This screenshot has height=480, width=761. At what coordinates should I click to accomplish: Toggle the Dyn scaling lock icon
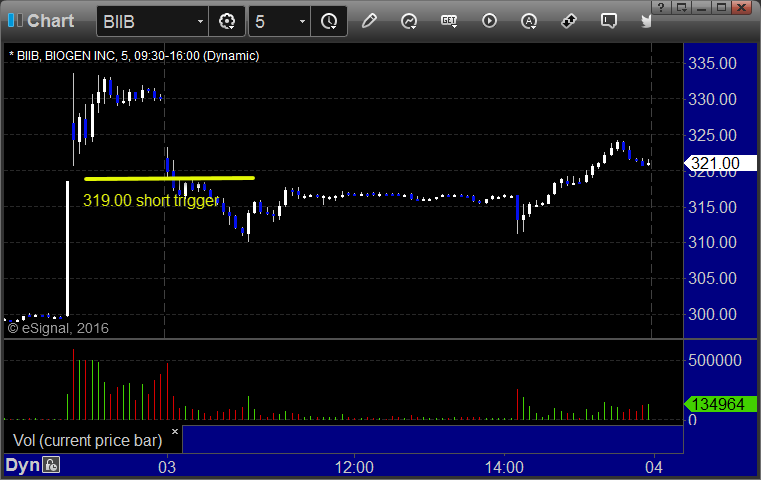[51, 465]
